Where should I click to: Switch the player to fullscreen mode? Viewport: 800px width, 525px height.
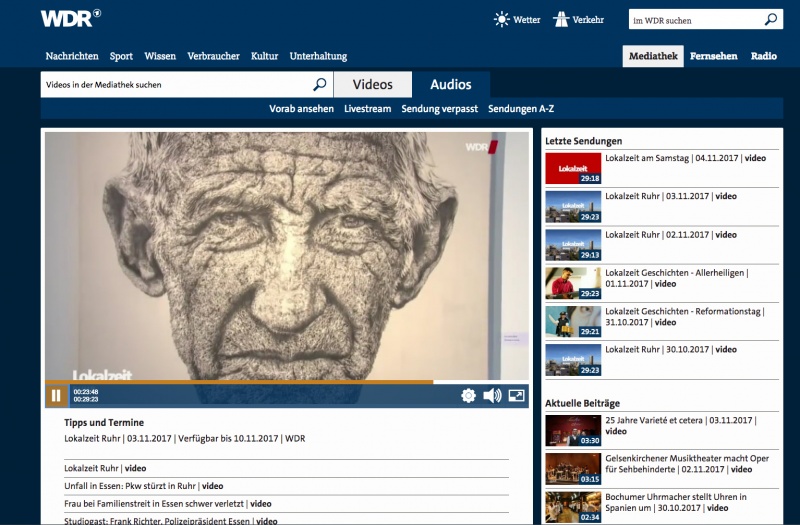(x=516, y=395)
